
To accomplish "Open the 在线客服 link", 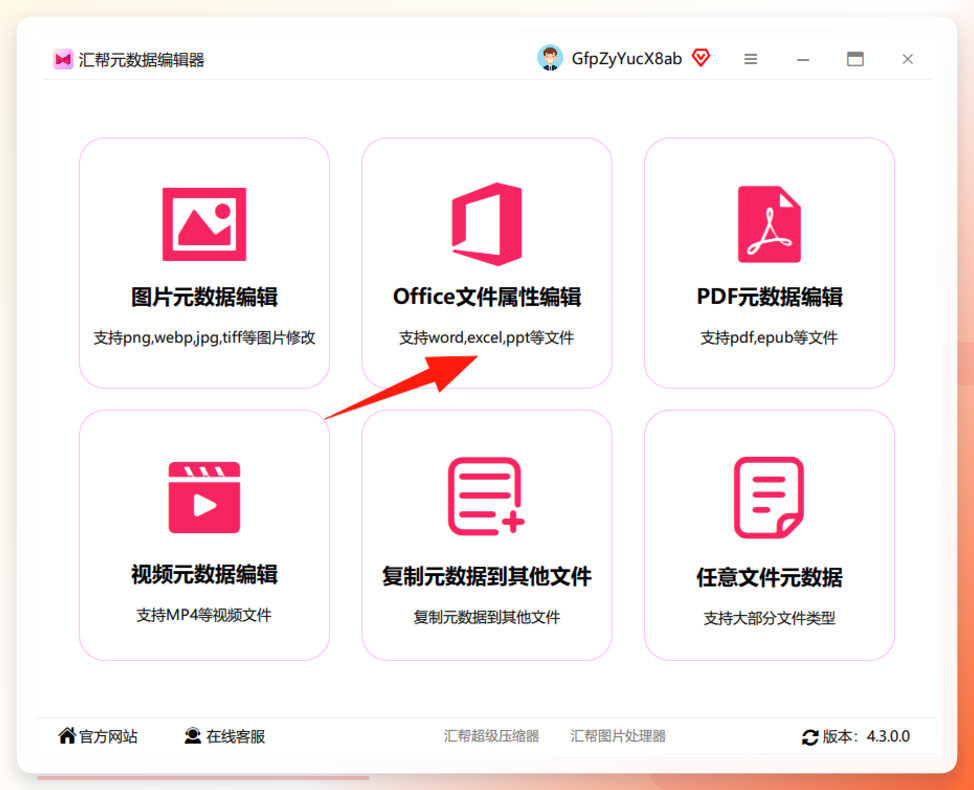I will pos(235,737).
